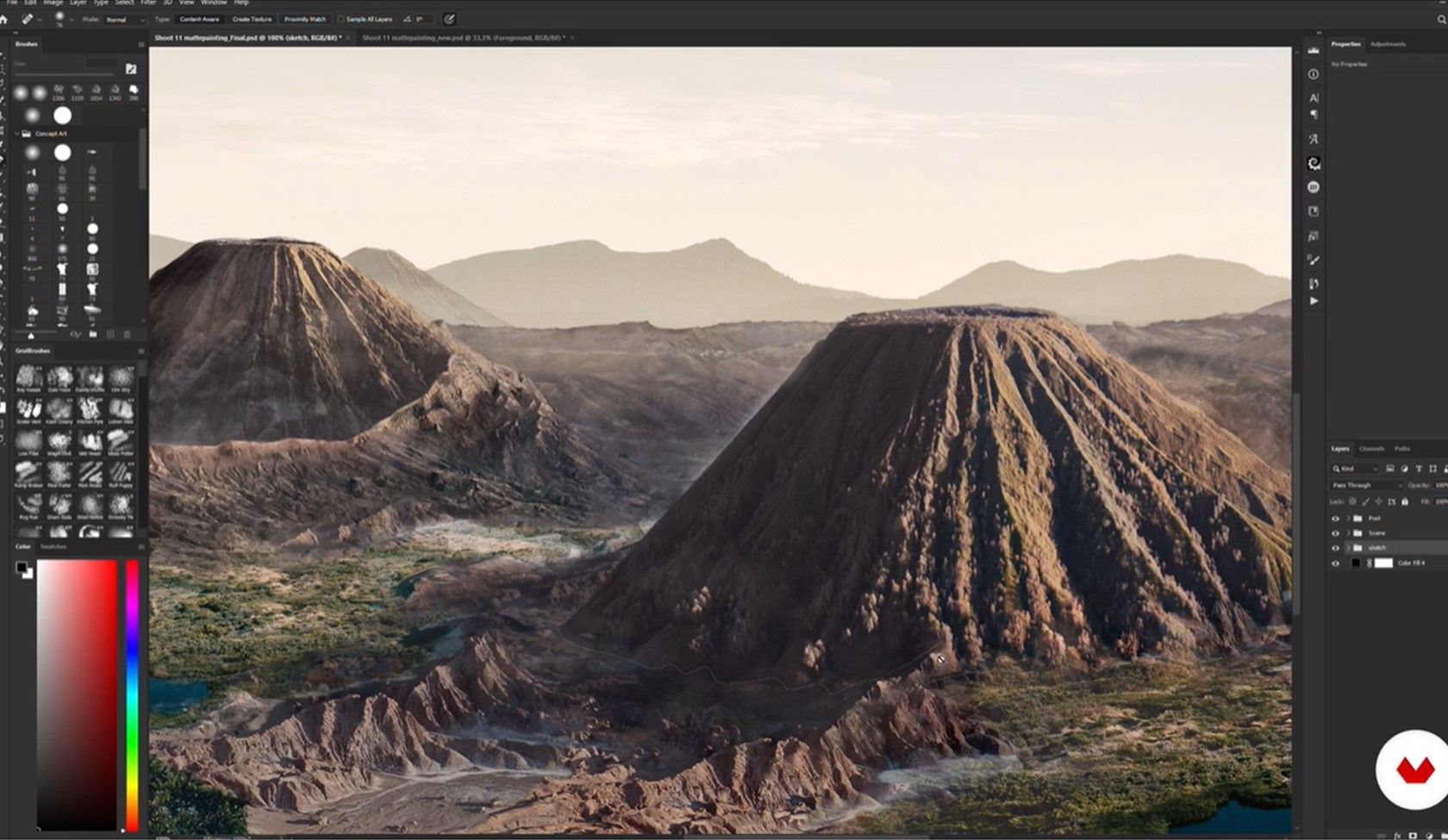Switch to the Adjustments tab
Image resolution: width=1448 pixels, height=840 pixels.
[x=1388, y=44]
